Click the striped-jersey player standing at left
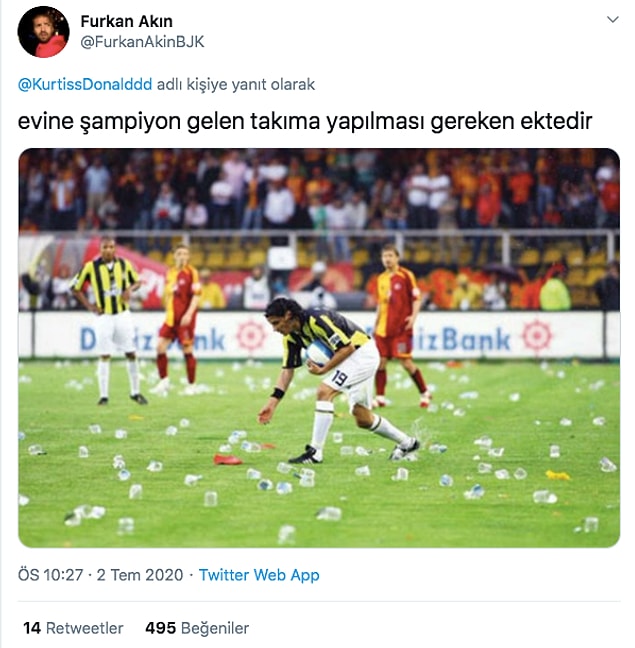Screen dimensions: 635x648 [x=108, y=320]
